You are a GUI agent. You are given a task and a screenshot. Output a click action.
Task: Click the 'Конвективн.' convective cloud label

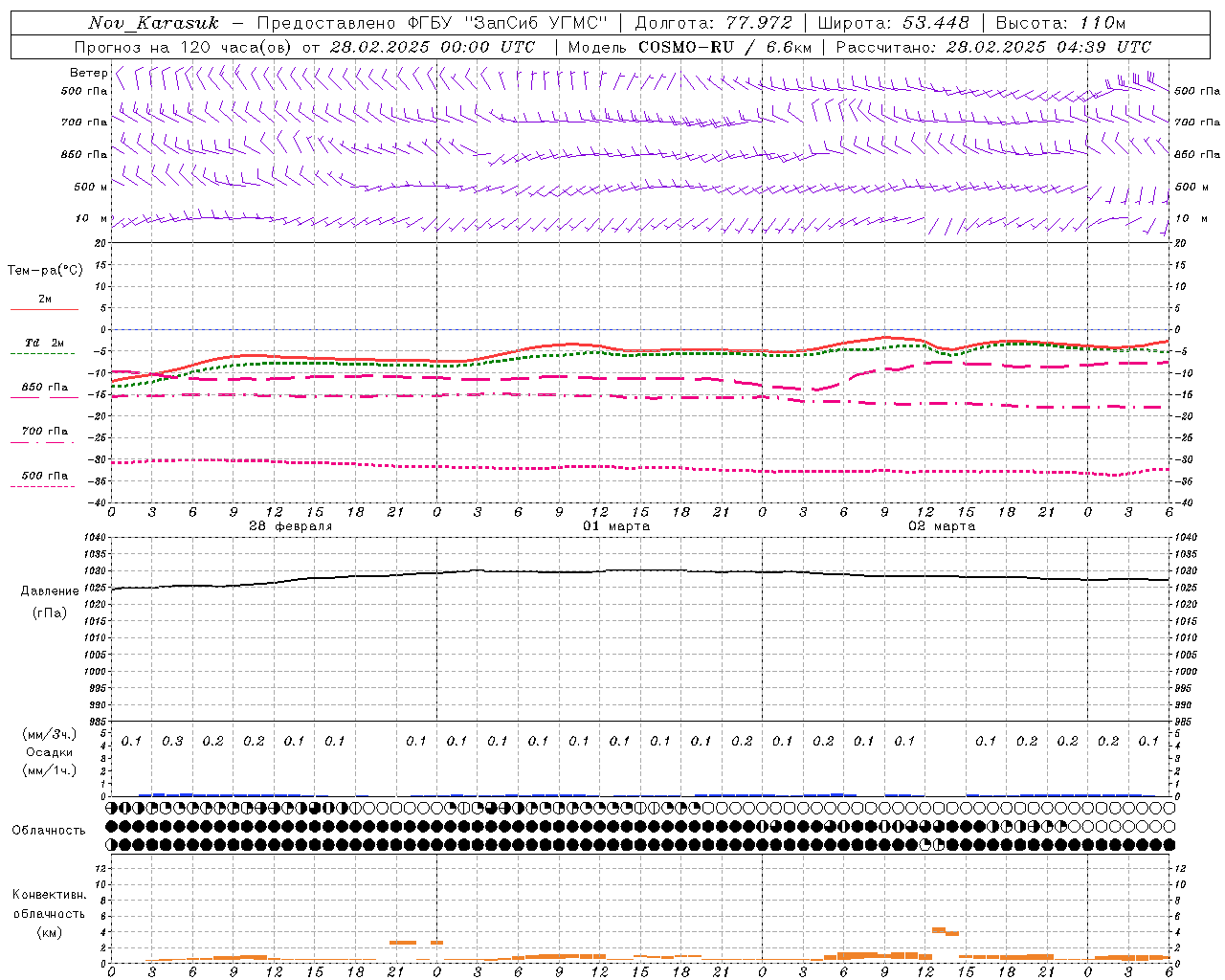49,895
